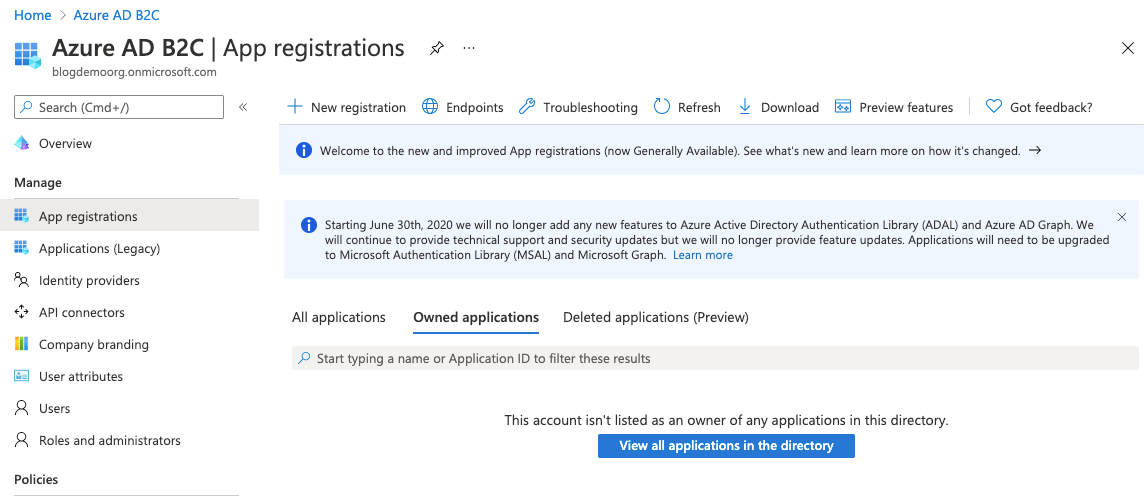Pin the App registrations page
Screen dimensions: 1144x502
[x=436, y=48]
